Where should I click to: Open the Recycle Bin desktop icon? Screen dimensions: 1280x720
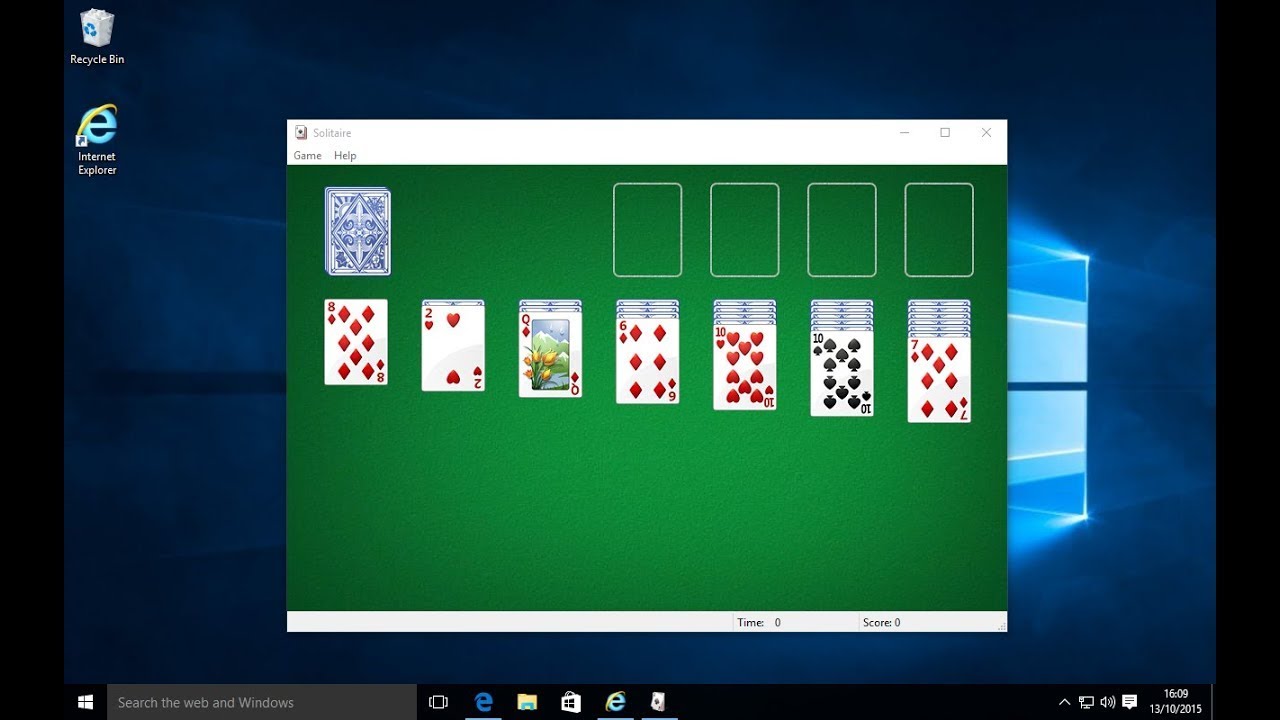(97, 37)
